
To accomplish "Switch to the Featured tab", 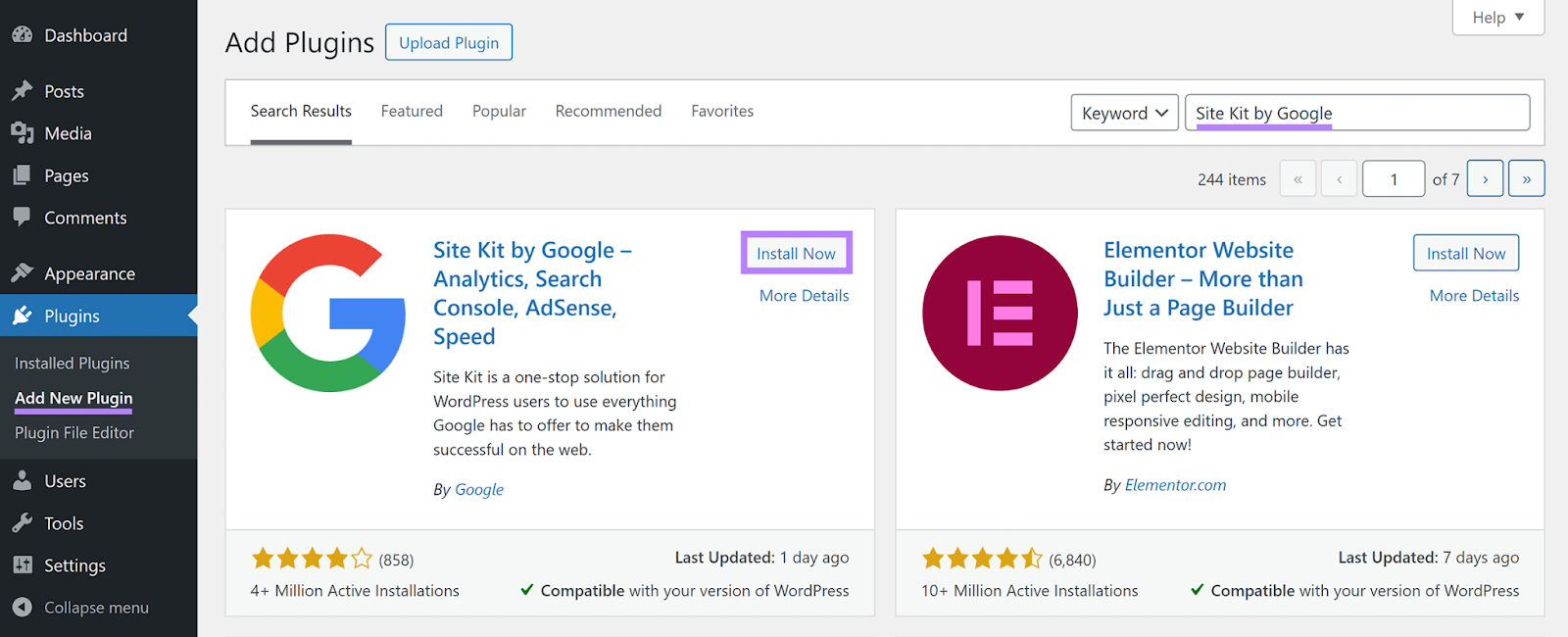I will [x=412, y=111].
